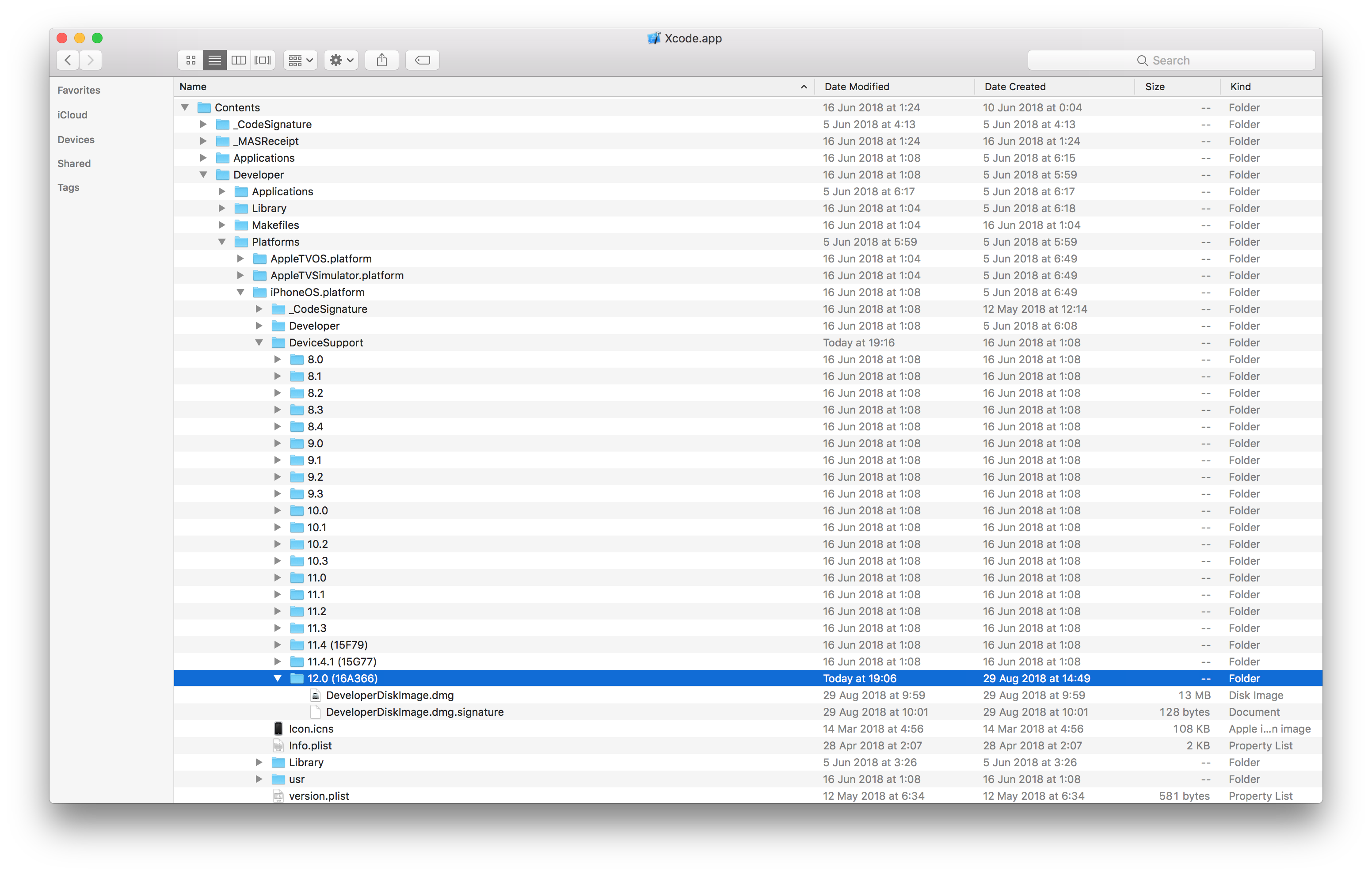
Task: Click the '108 KB' size value
Action: [x=1191, y=729]
